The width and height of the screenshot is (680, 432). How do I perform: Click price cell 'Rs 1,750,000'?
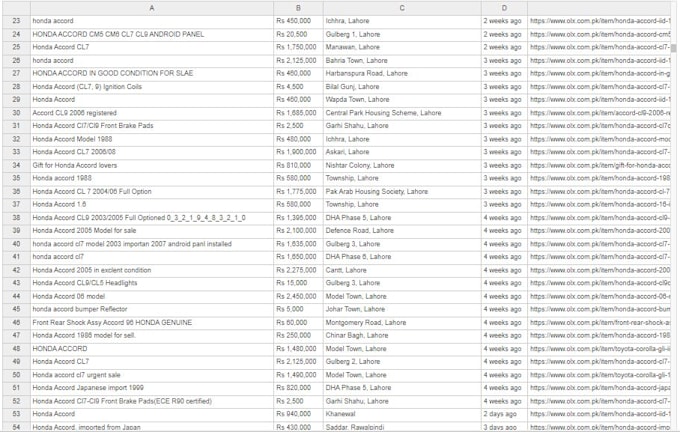(x=298, y=47)
